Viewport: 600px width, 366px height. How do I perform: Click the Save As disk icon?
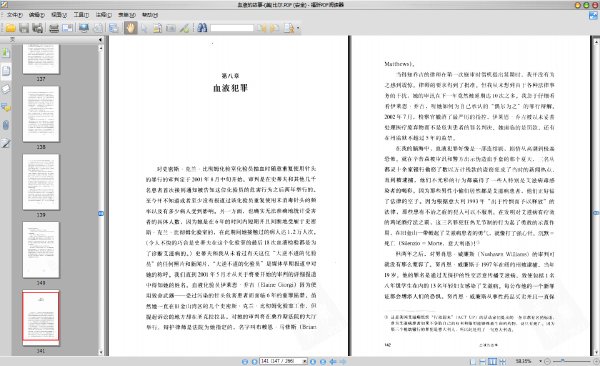coord(38,28)
